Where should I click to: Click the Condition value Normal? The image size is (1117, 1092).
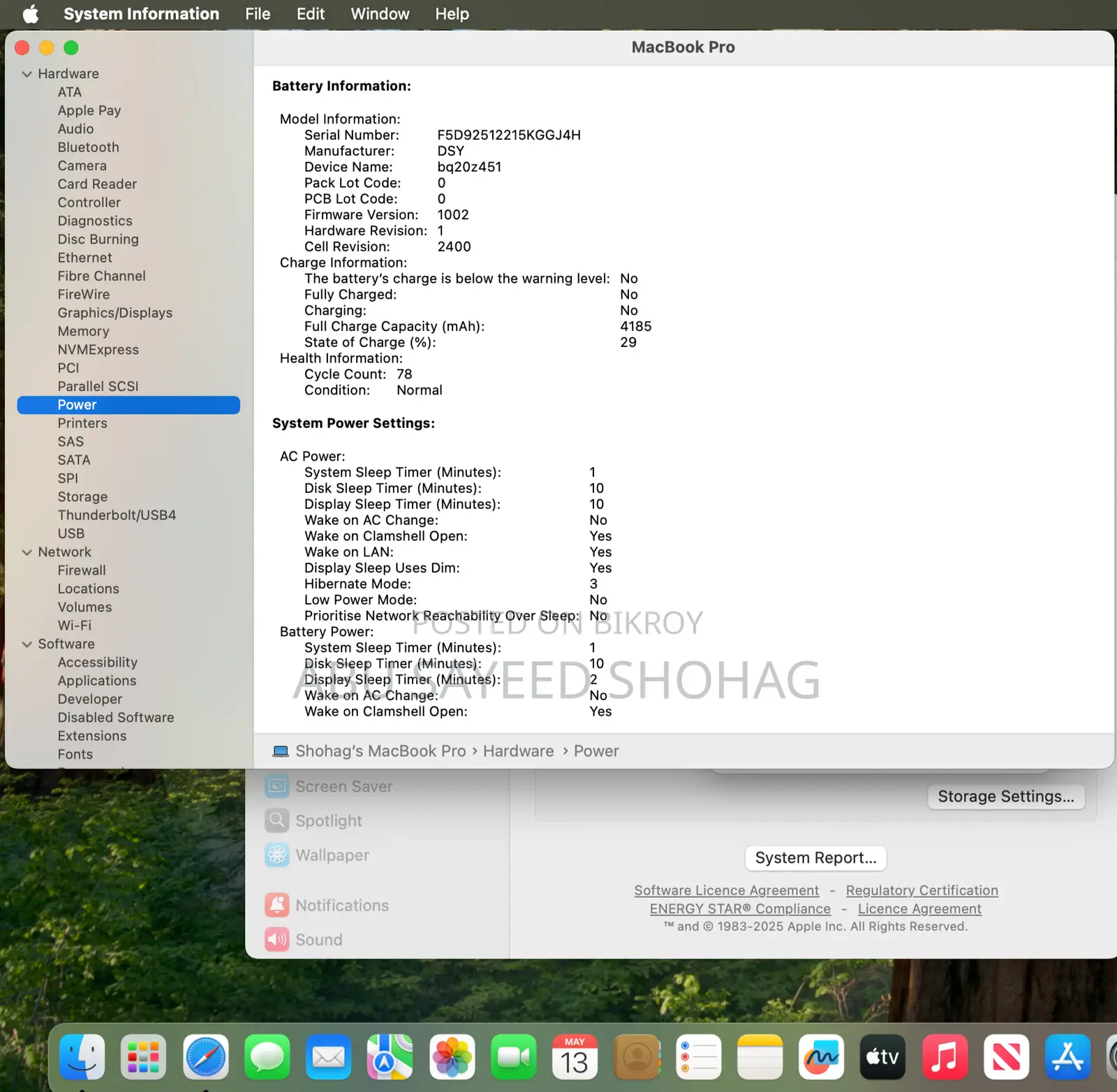419,390
